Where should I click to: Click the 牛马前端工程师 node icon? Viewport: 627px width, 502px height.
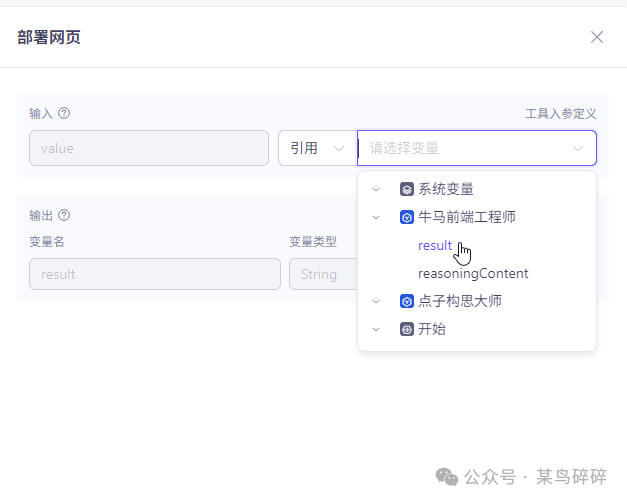click(x=407, y=217)
